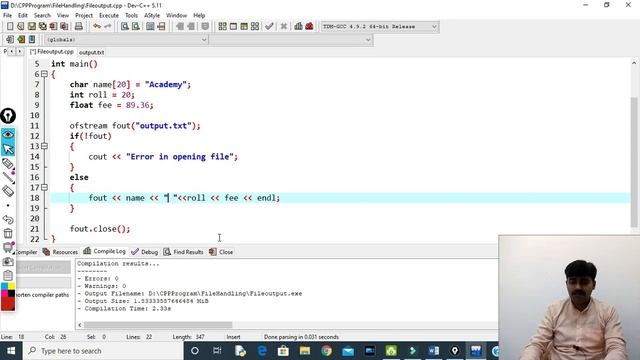Toggle the eye visibility icon in sidebar
640x360 pixels.
[8, 134]
